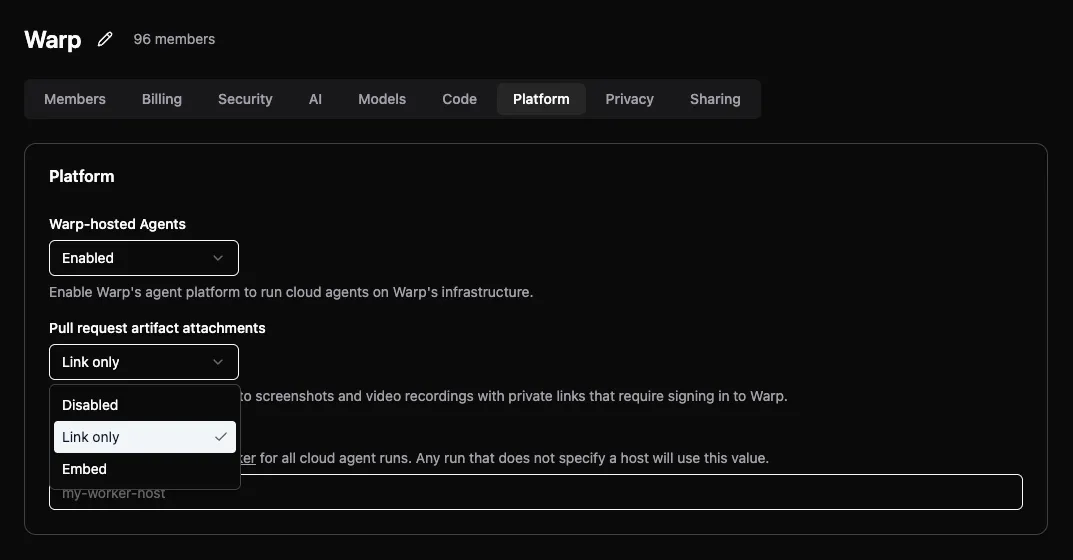Viewport: 1073px width, 560px height.
Task: Click the Warp-hosted Agents label
Action: (x=118, y=225)
